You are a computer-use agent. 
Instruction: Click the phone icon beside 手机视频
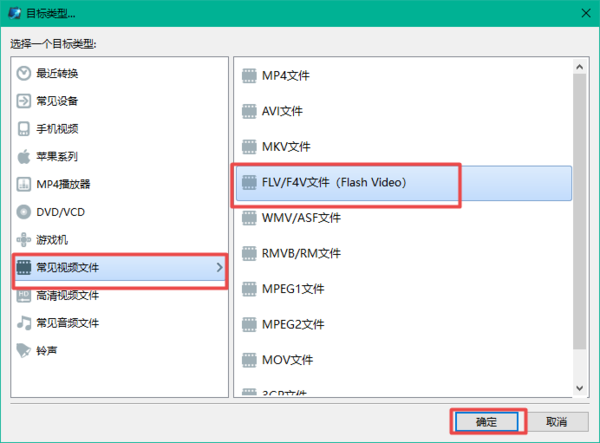(x=24, y=129)
